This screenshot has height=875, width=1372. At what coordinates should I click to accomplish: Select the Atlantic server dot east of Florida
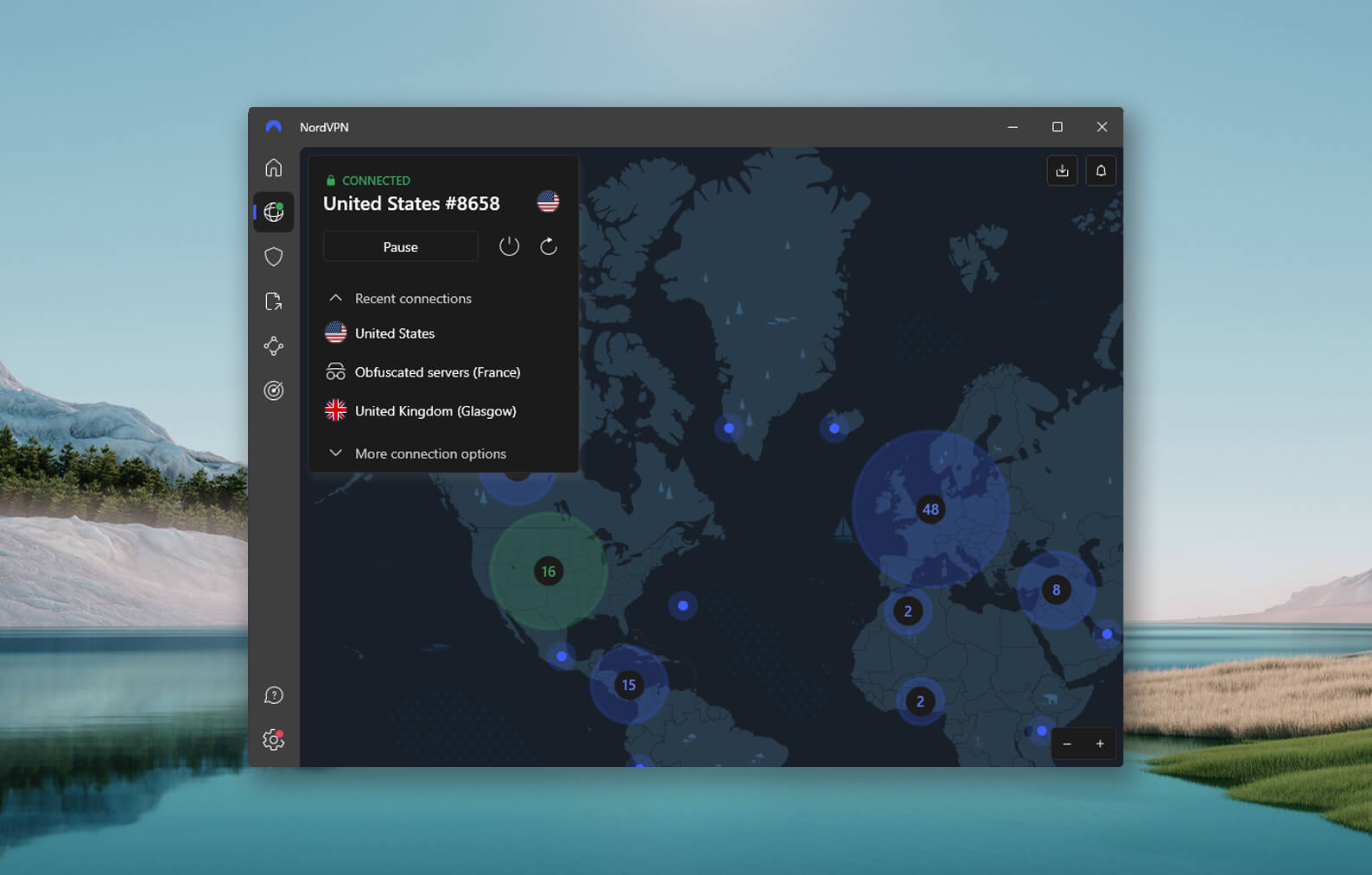point(683,606)
